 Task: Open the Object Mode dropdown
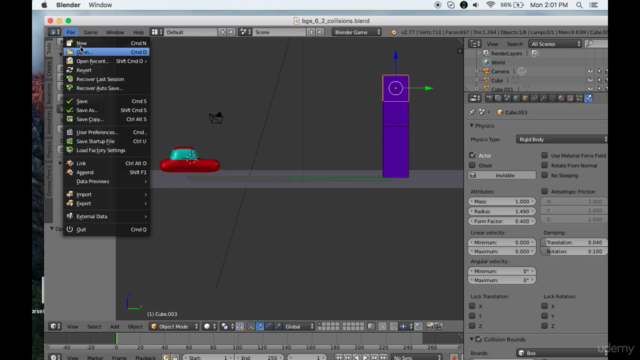(x=174, y=326)
